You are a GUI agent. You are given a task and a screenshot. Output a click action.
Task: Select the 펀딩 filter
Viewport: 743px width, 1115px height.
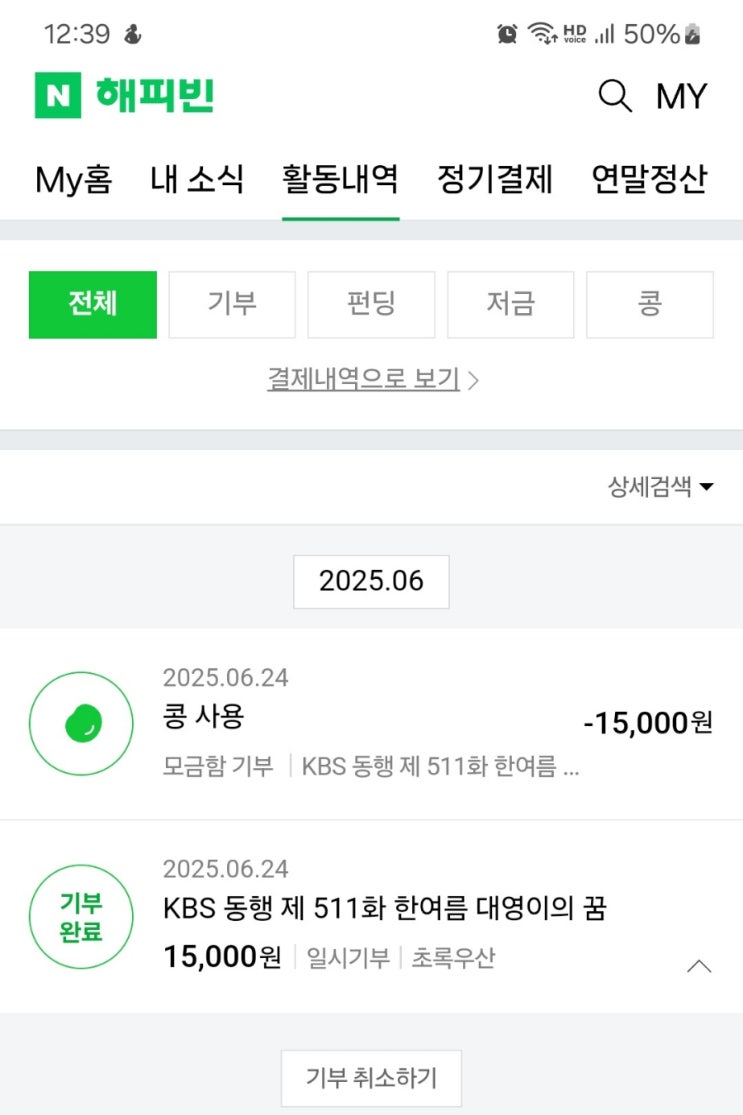coord(371,305)
